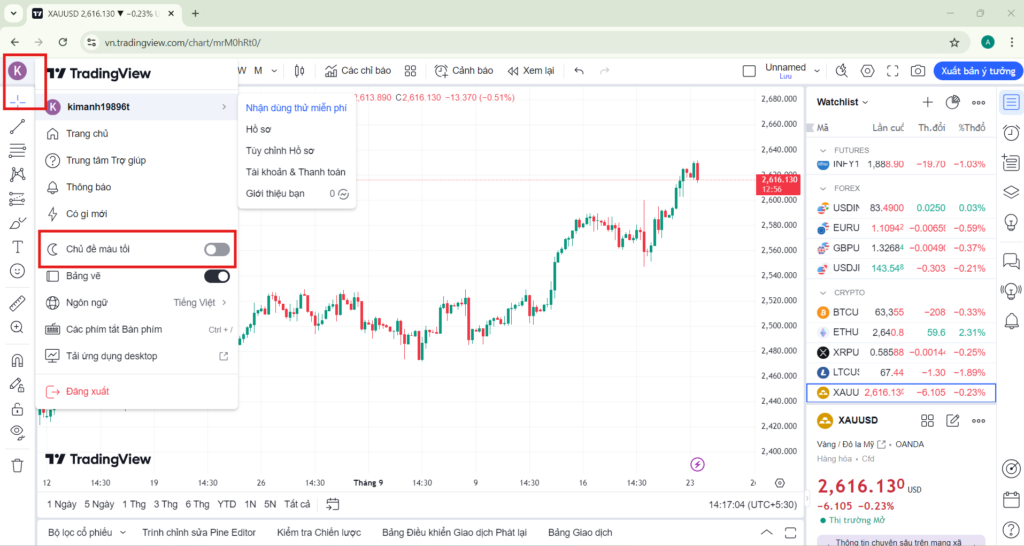The width and height of the screenshot is (1024, 546).
Task: Open the timeframe dropdown next to M
Action: coord(274,71)
